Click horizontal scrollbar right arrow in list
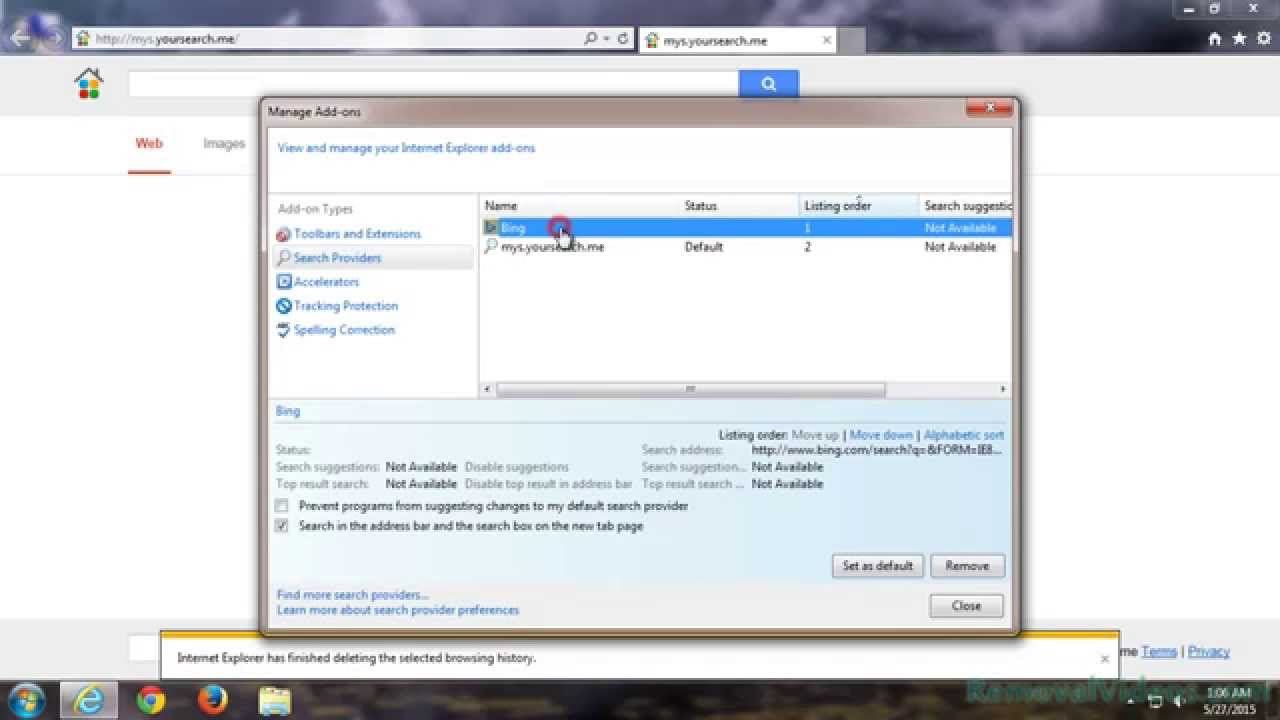Image resolution: width=1280 pixels, height=720 pixels. click(1003, 389)
